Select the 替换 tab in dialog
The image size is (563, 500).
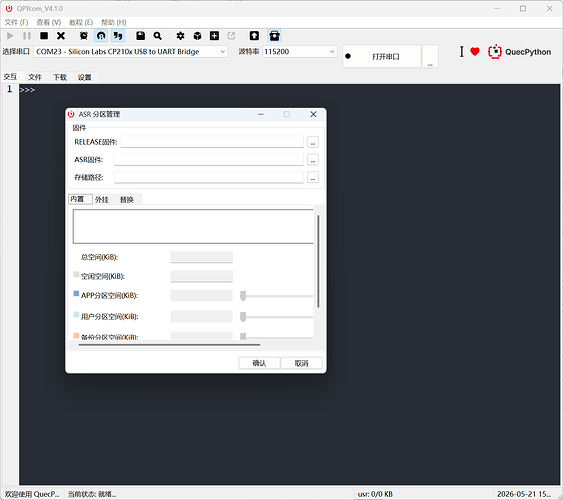(127, 200)
